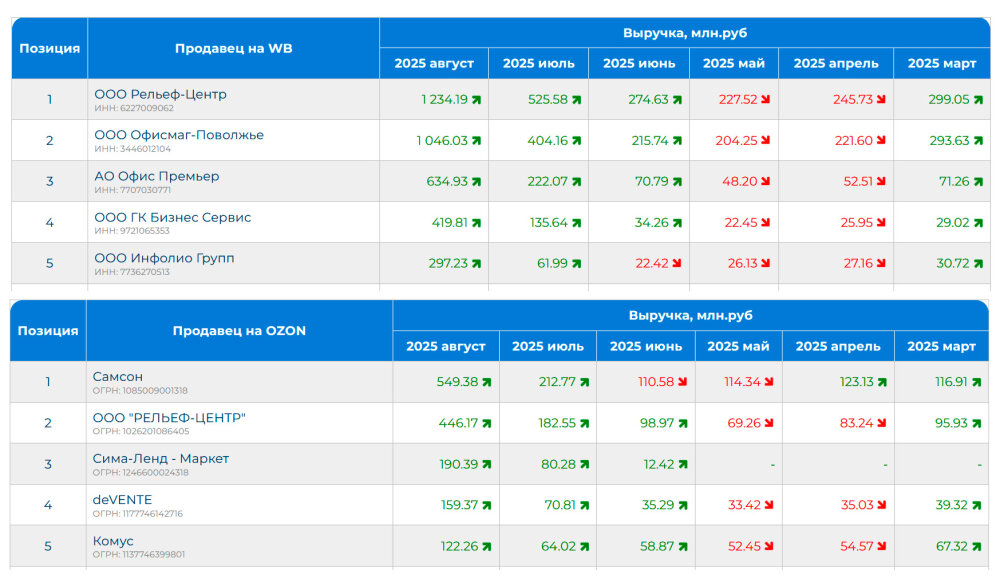
Task: Click red down arrow beside 110.58 Самсон
Action: point(682,382)
